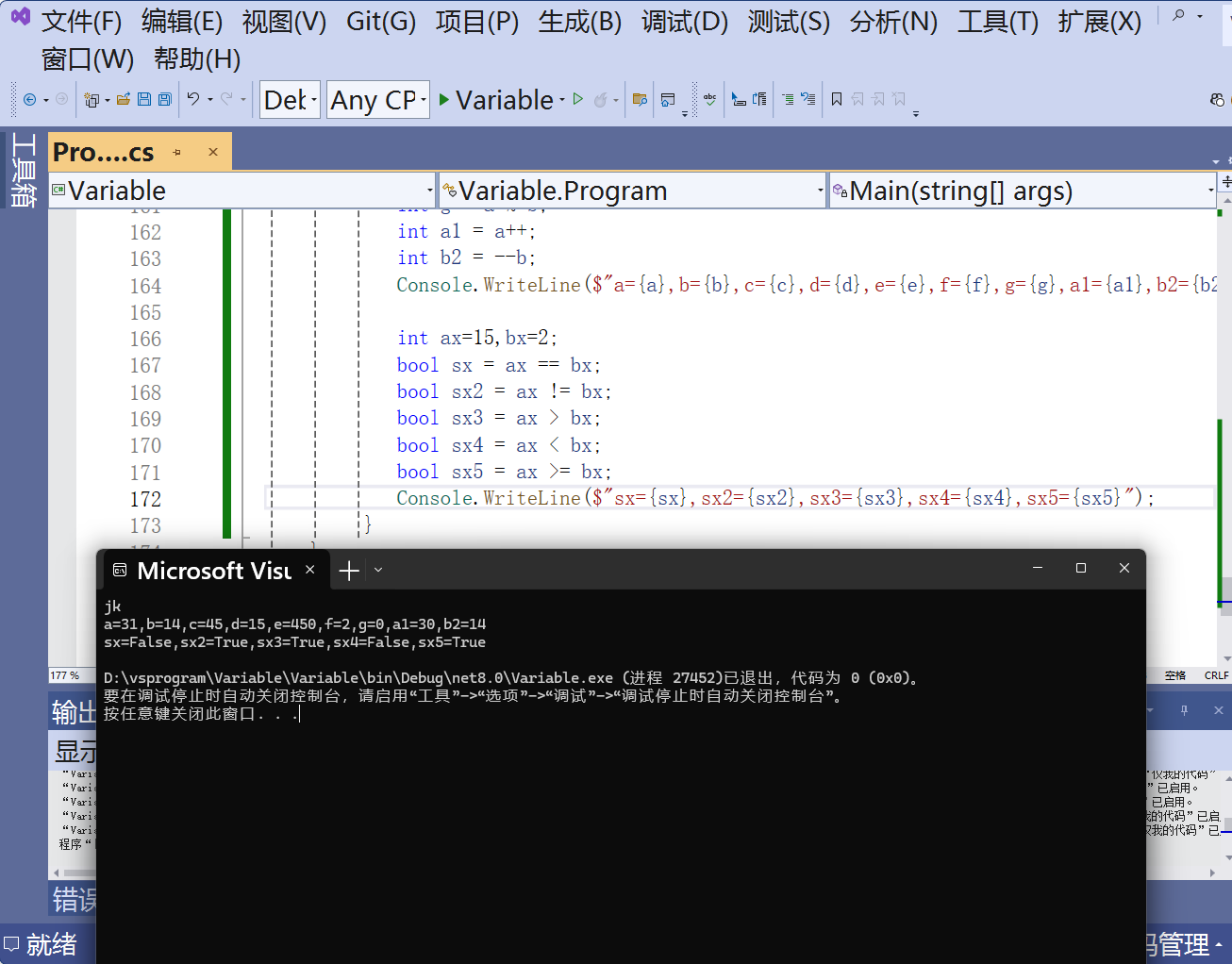Toggle bookmark with the bookmark icon
This screenshot has height=964, width=1232.
click(837, 99)
